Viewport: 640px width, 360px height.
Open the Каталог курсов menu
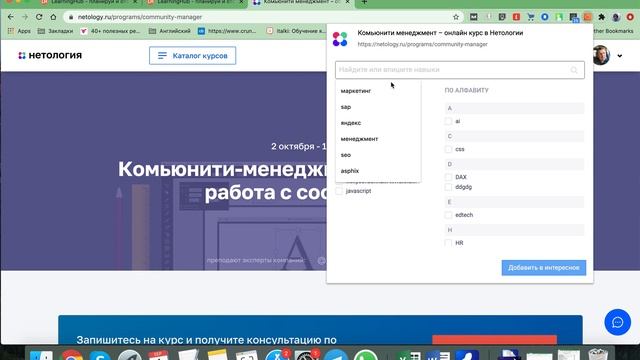pos(193,56)
